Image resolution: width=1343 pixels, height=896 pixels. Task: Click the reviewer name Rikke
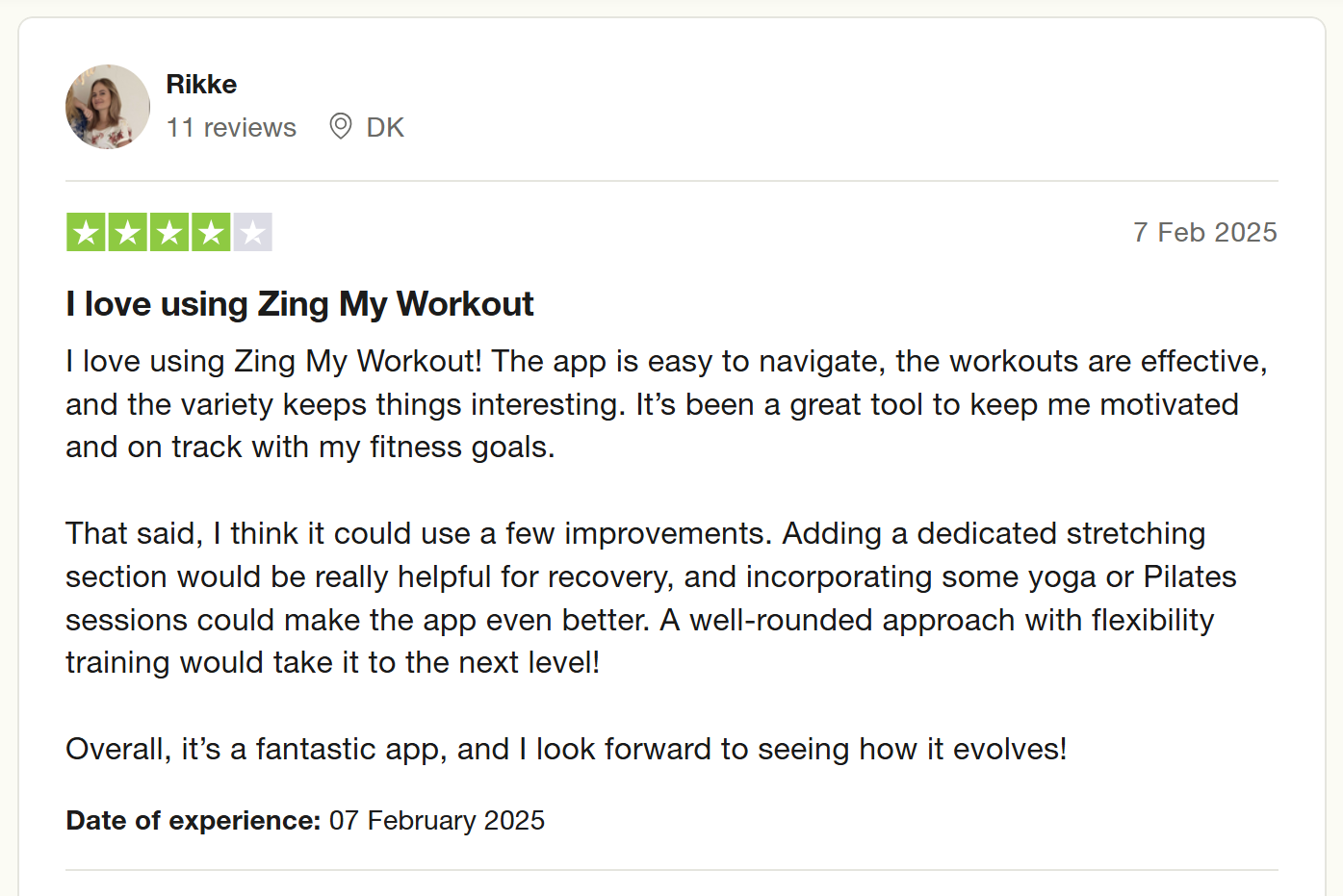coord(201,85)
